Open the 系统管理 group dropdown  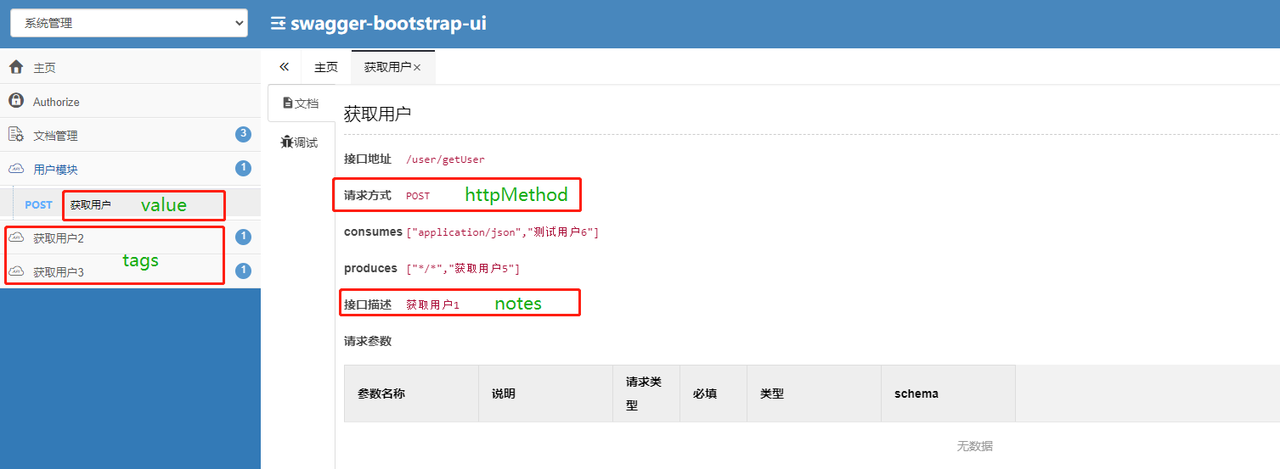coord(129,23)
